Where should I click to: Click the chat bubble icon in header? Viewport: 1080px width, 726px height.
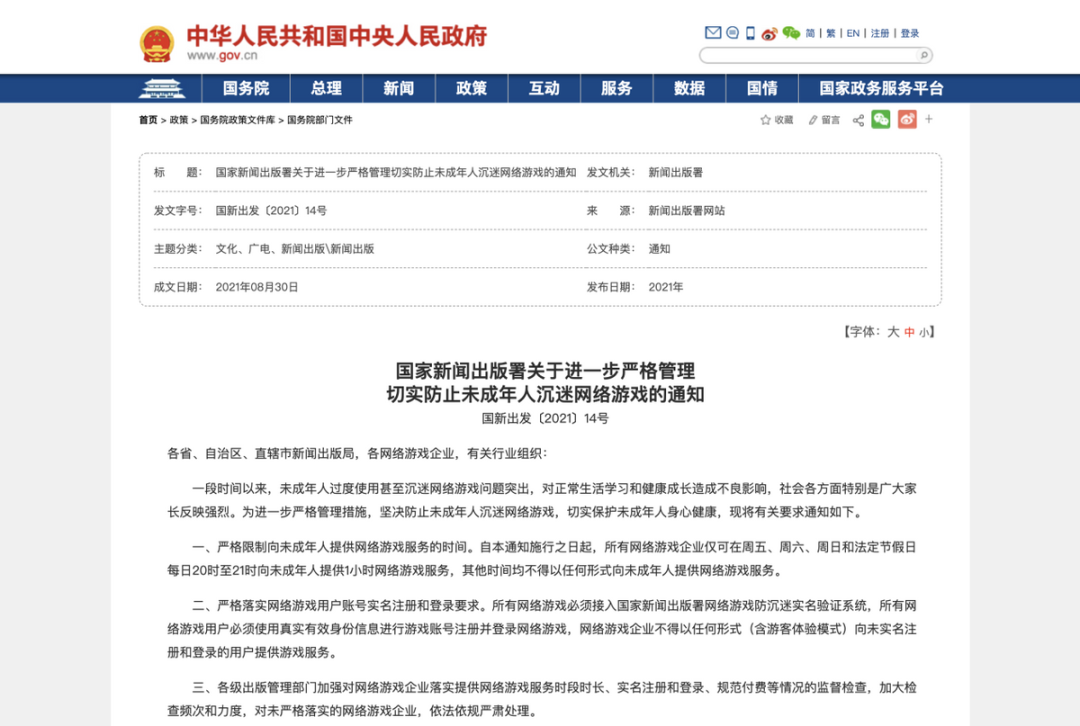[732, 32]
